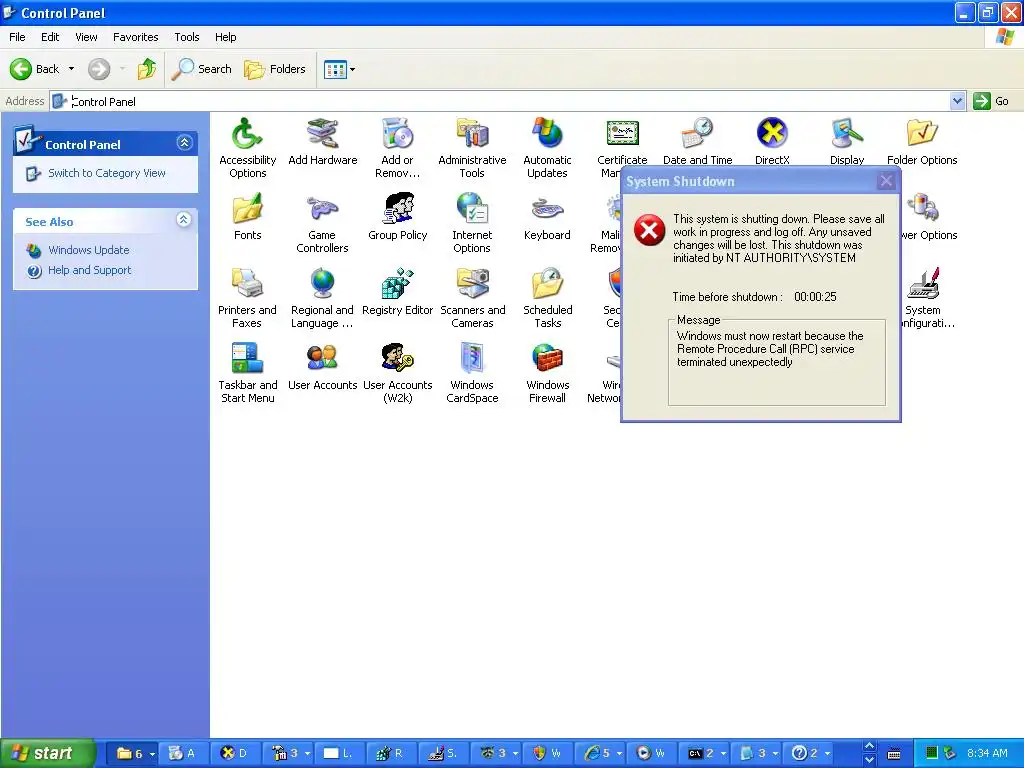
Task: Click the on-screen keyboard tray icon
Action: pyautogui.click(x=894, y=754)
